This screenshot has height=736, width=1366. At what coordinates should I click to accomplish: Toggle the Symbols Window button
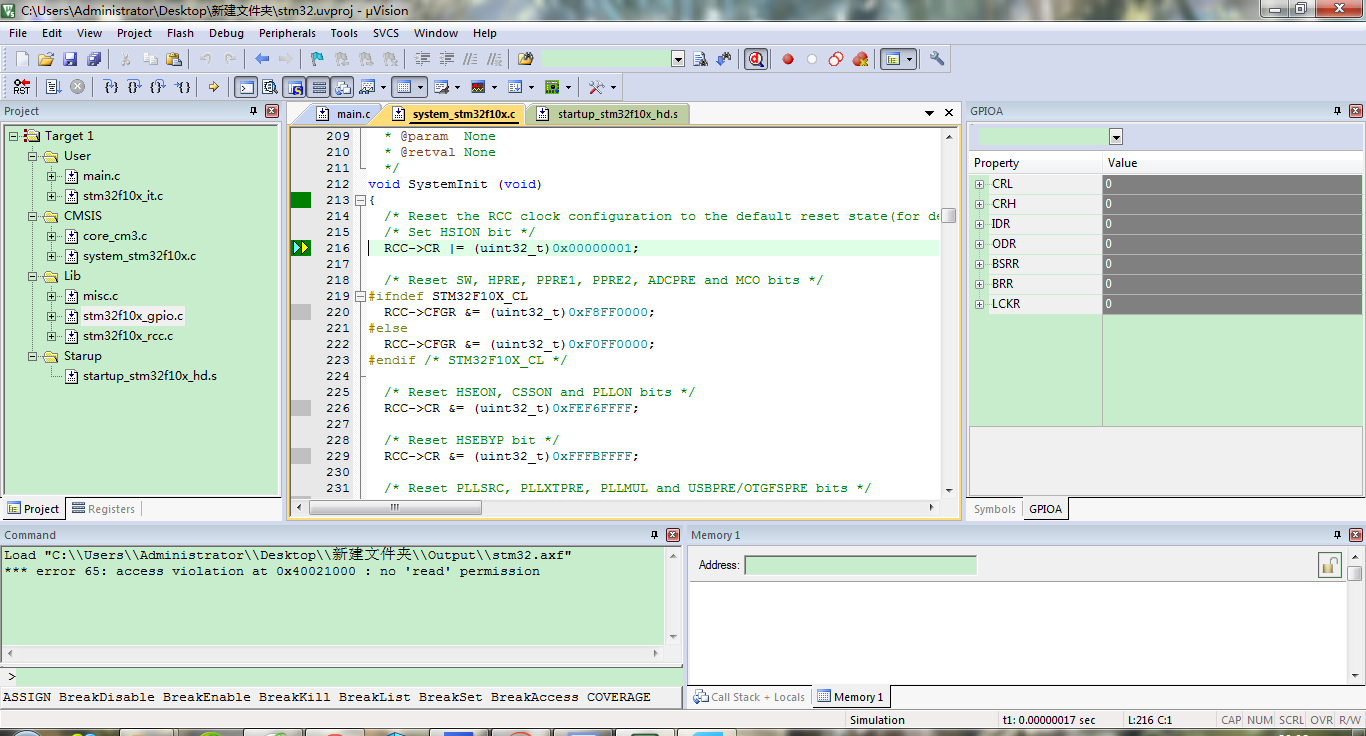click(x=294, y=87)
